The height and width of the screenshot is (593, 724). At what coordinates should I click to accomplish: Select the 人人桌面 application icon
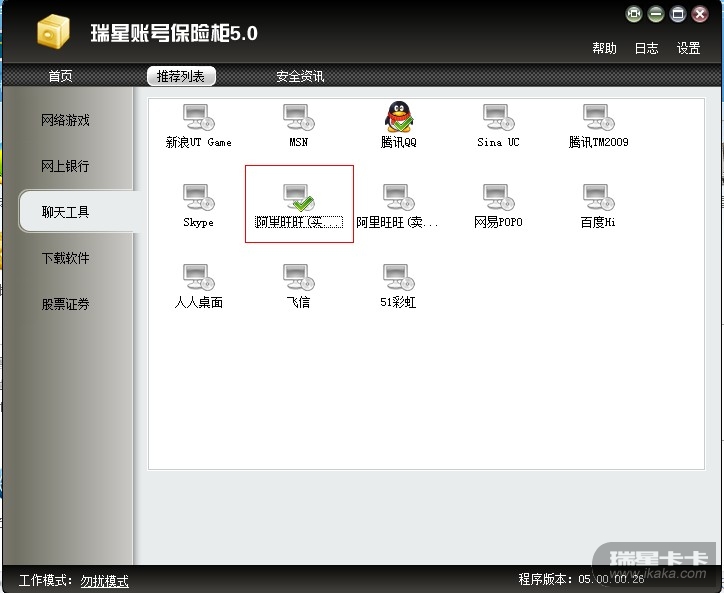199,278
